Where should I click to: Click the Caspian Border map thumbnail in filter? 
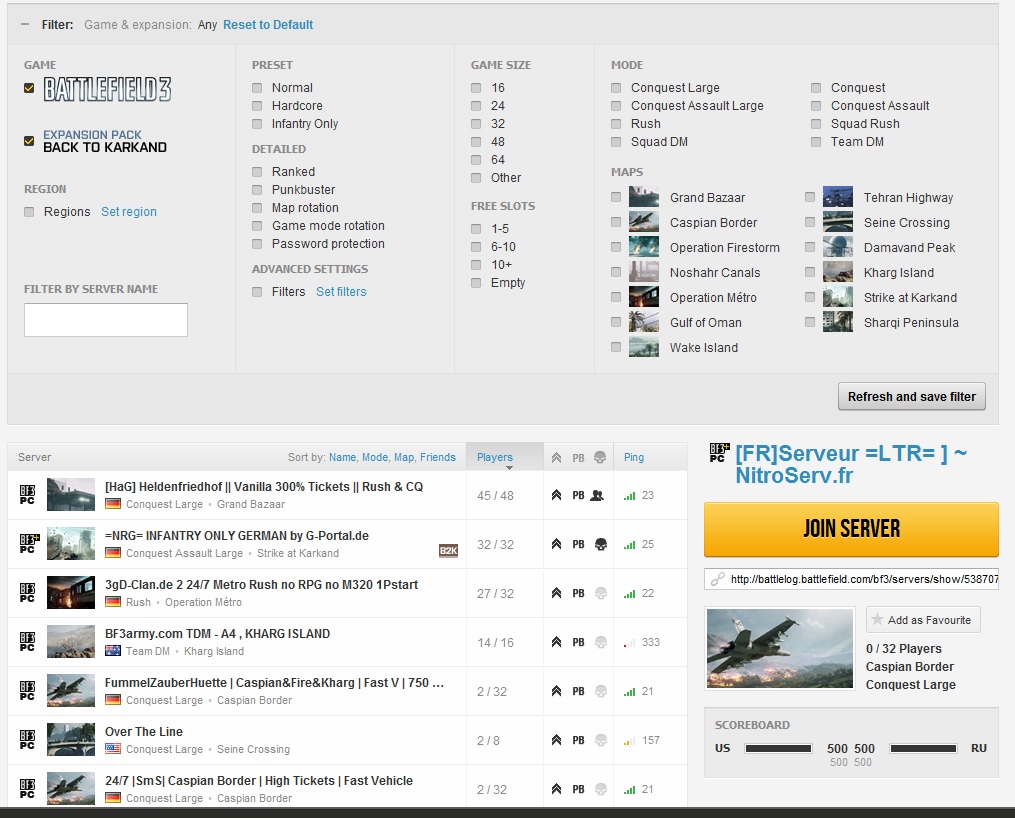pos(644,222)
